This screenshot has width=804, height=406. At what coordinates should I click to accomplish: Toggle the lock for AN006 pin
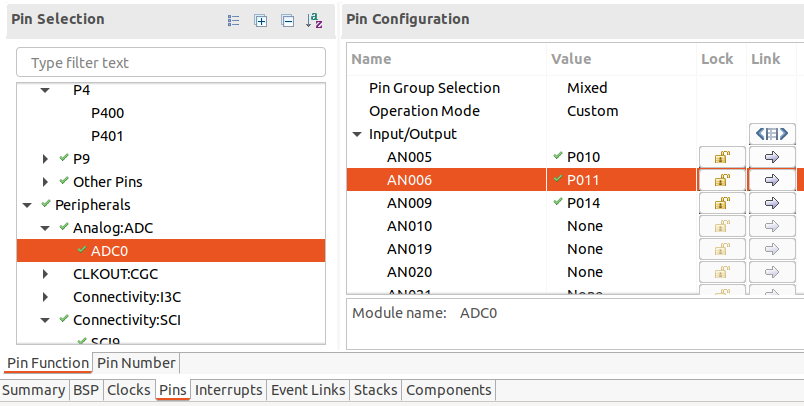click(720, 180)
